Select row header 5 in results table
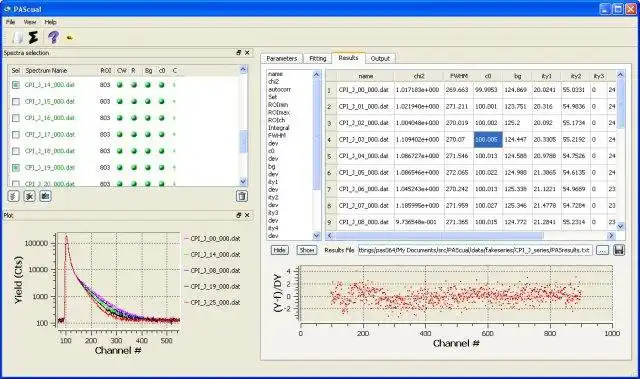Image resolution: width=640 pixels, height=379 pixels. (331, 156)
